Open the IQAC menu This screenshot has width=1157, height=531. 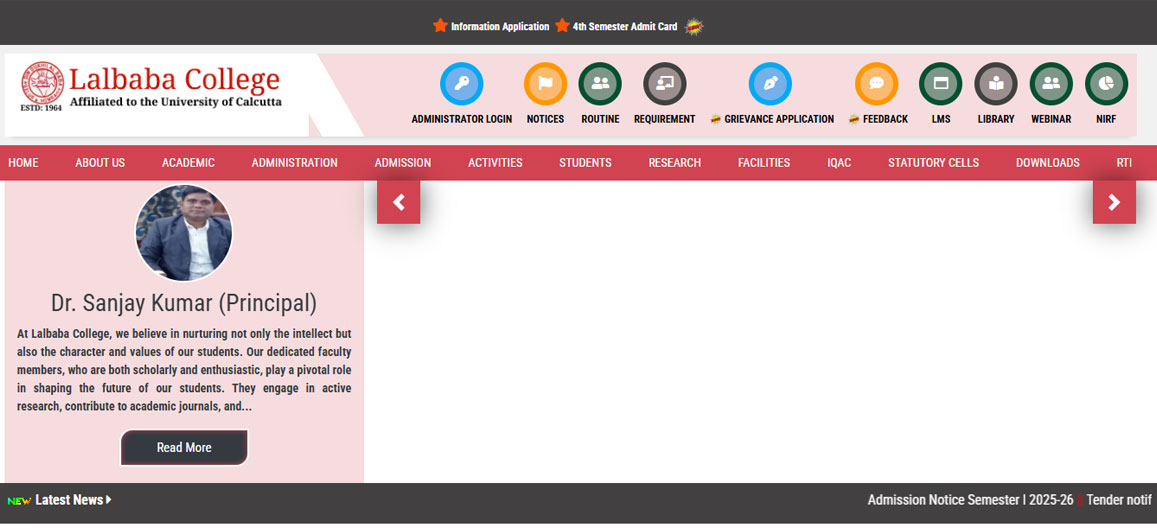839,163
